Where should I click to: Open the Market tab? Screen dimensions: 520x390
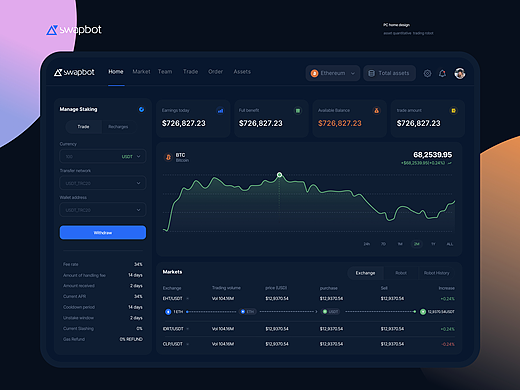click(x=141, y=72)
